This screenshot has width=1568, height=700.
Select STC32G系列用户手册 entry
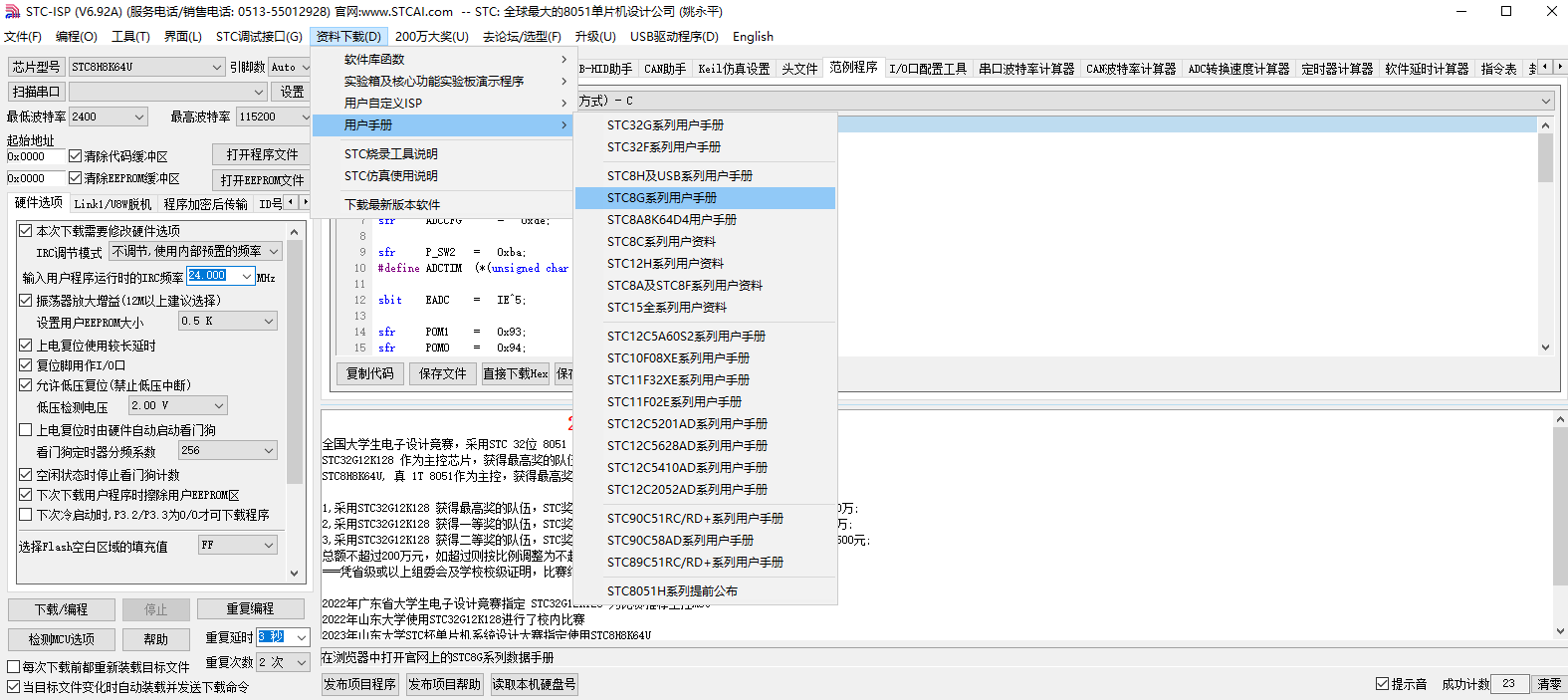(705, 125)
